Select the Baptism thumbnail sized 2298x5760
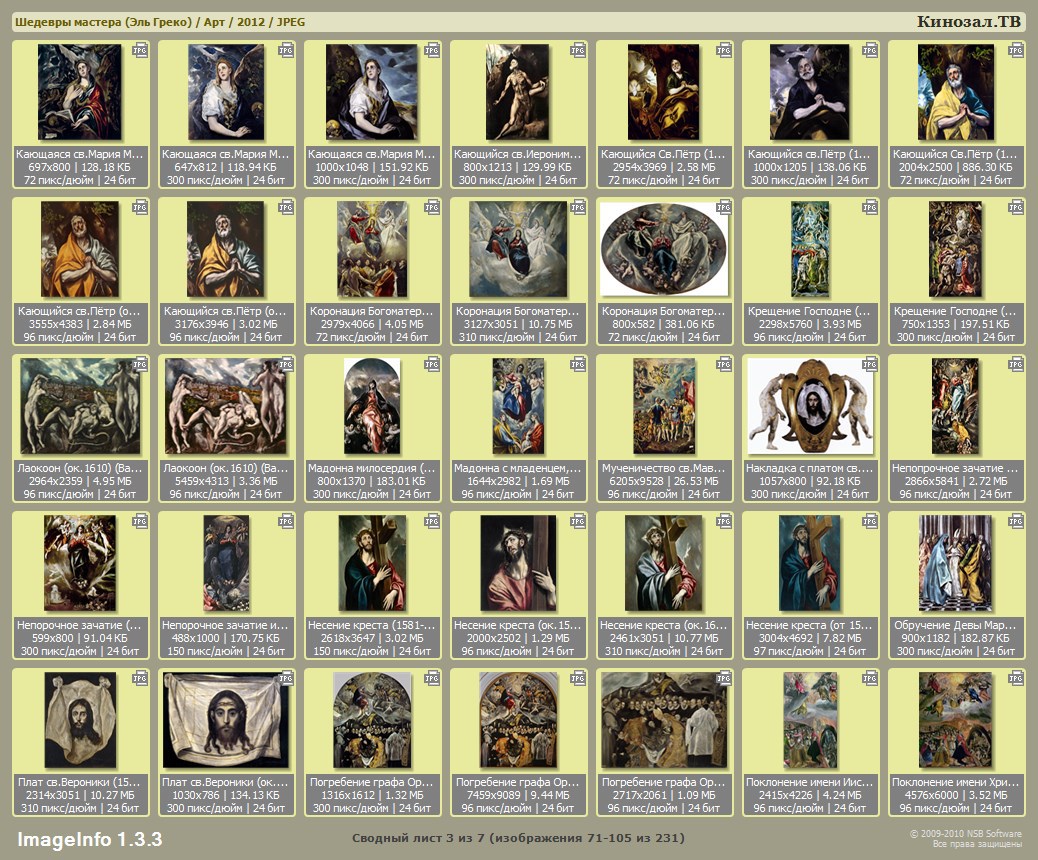Image resolution: width=1038 pixels, height=860 pixels. (810, 249)
